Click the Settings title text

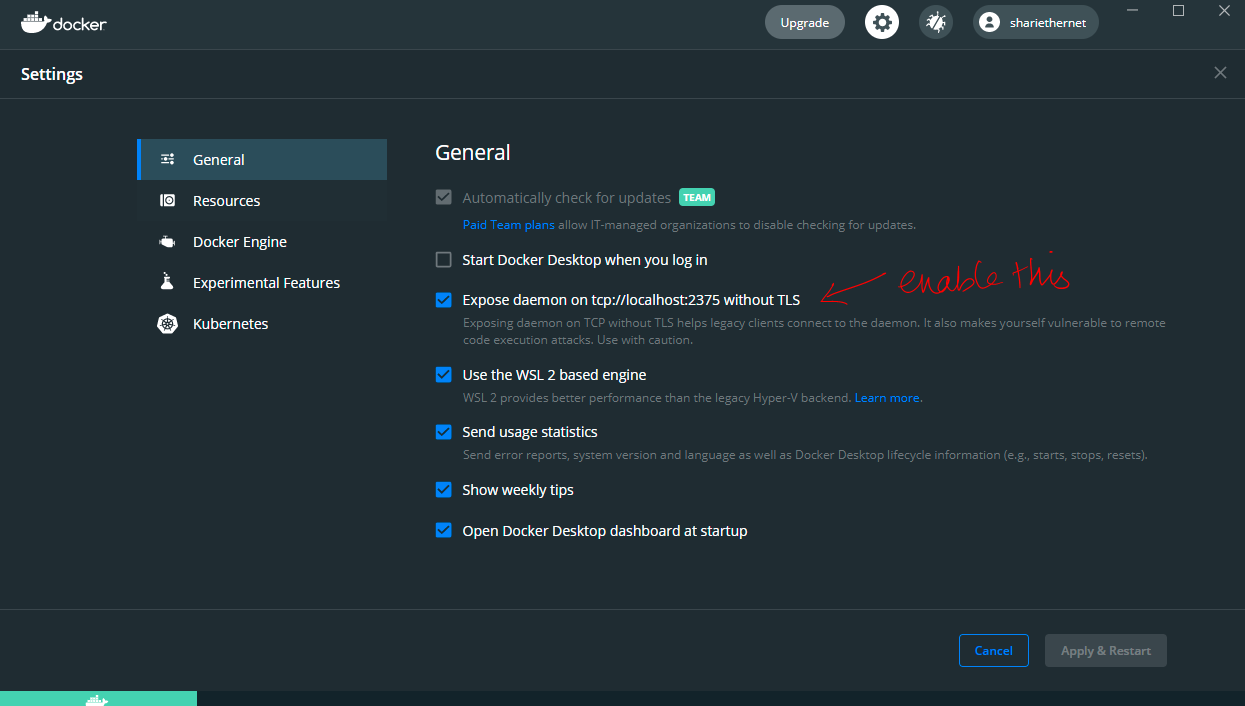click(x=52, y=74)
